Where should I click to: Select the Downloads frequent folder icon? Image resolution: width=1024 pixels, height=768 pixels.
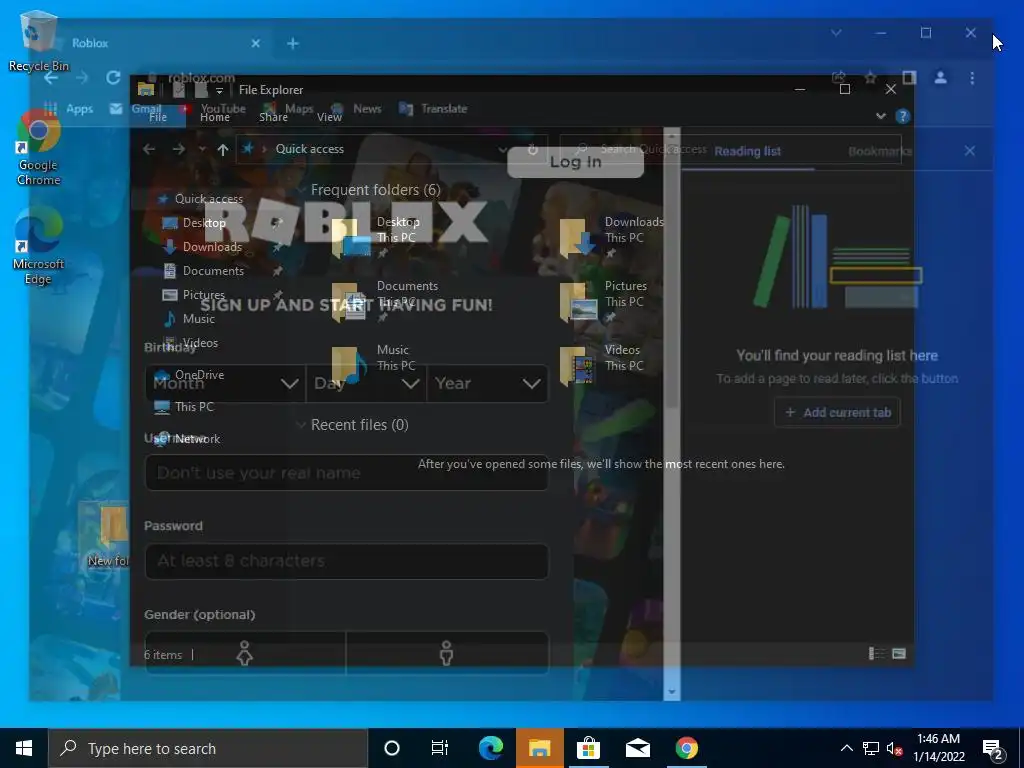578,238
